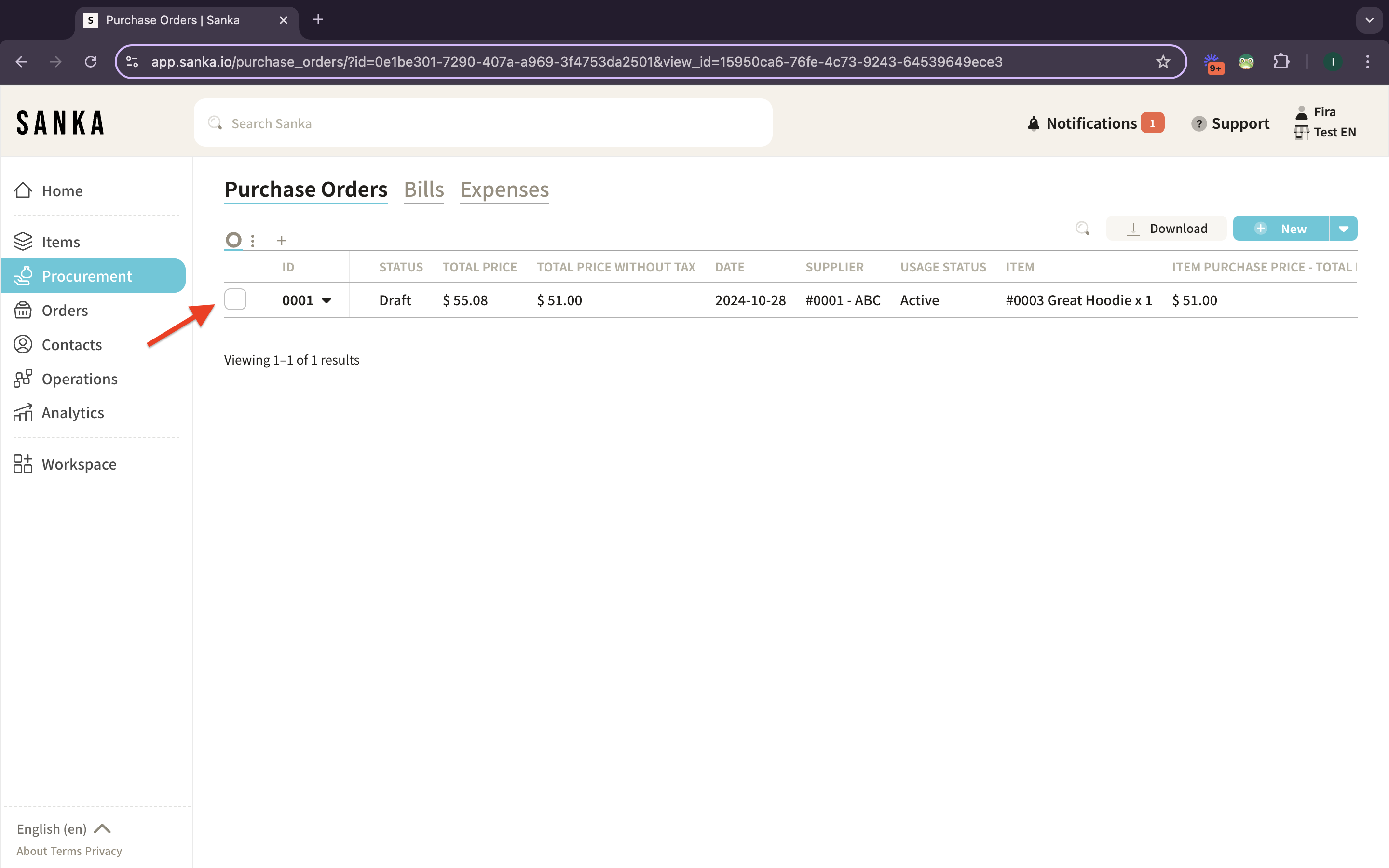Open the Orders section

point(64,310)
